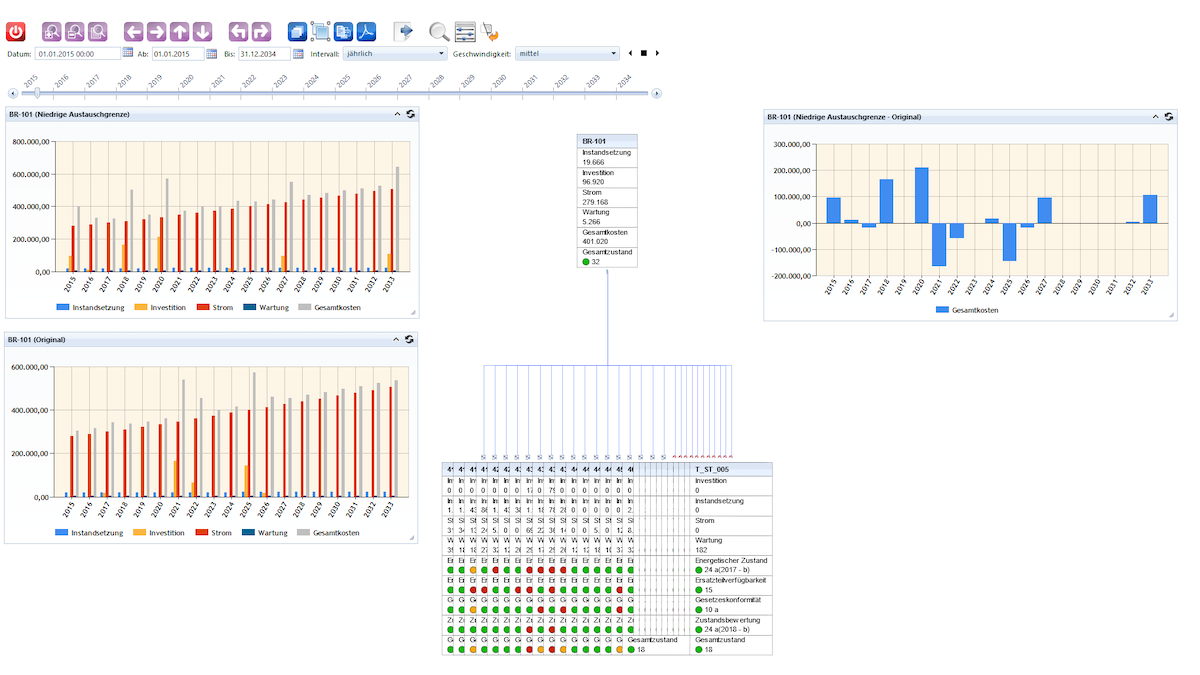Collapse the BR-101 (Niedrige Austauschgrenze) panel
Screen dimensions: 1200x675
point(398,115)
